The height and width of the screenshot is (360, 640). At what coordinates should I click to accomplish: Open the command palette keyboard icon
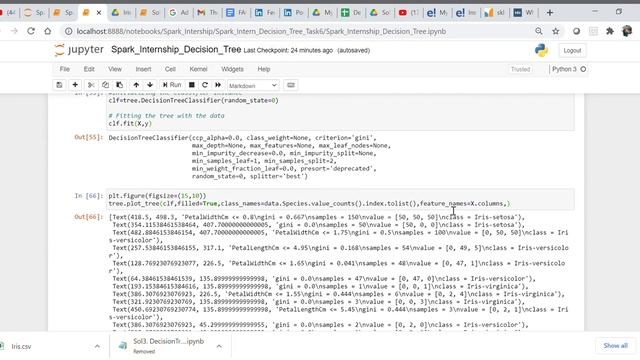291,85
